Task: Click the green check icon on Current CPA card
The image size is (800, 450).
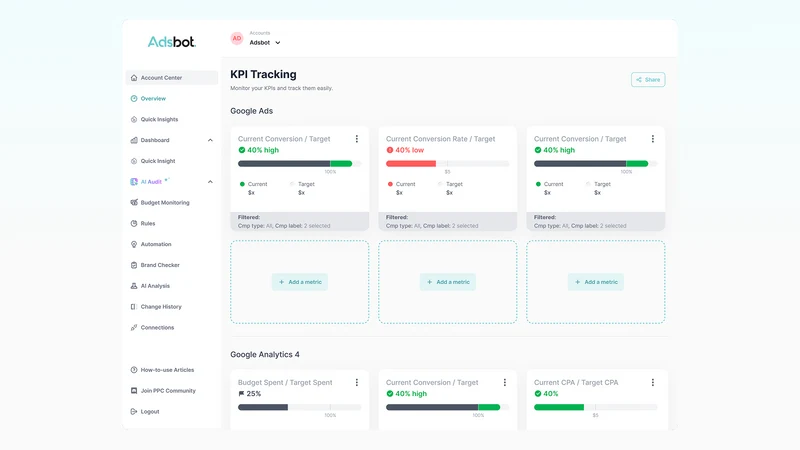Action: 538,394
